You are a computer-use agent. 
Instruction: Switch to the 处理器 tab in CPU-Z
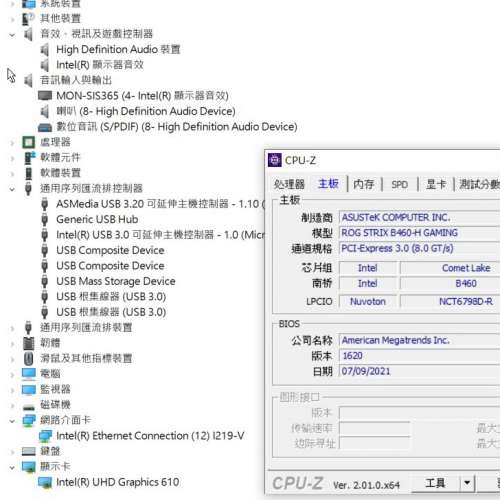tap(289, 184)
